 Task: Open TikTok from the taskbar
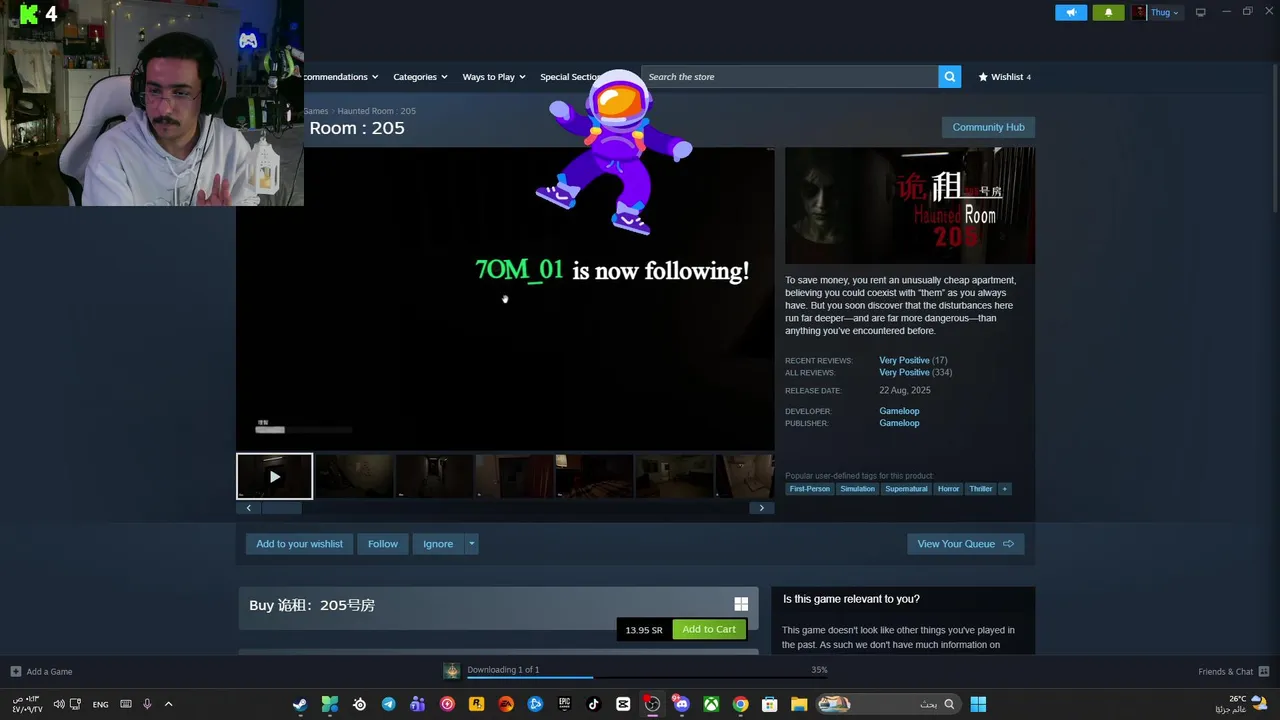tap(593, 704)
